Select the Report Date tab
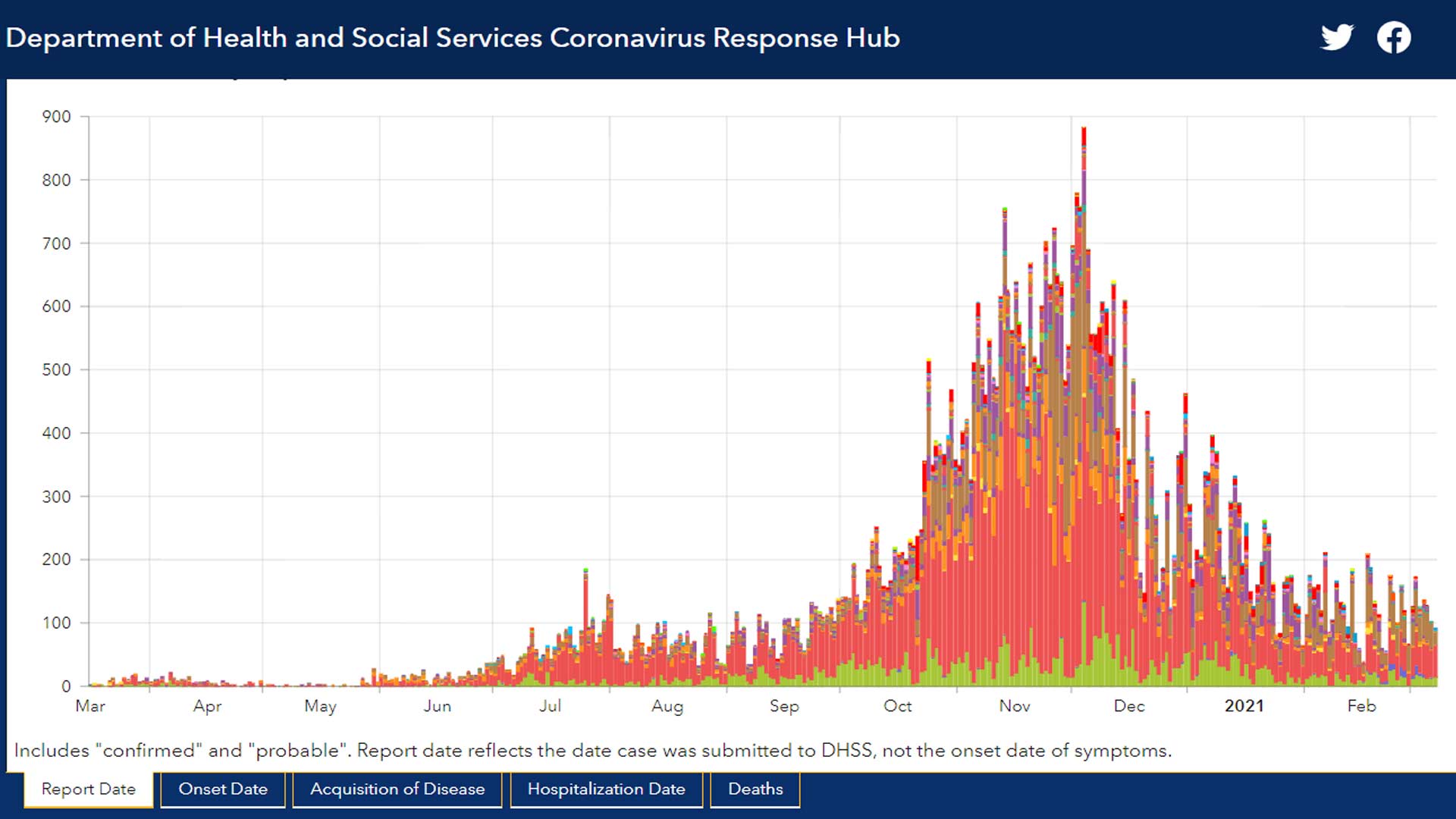Viewport: 1456px width, 819px height. tap(89, 789)
